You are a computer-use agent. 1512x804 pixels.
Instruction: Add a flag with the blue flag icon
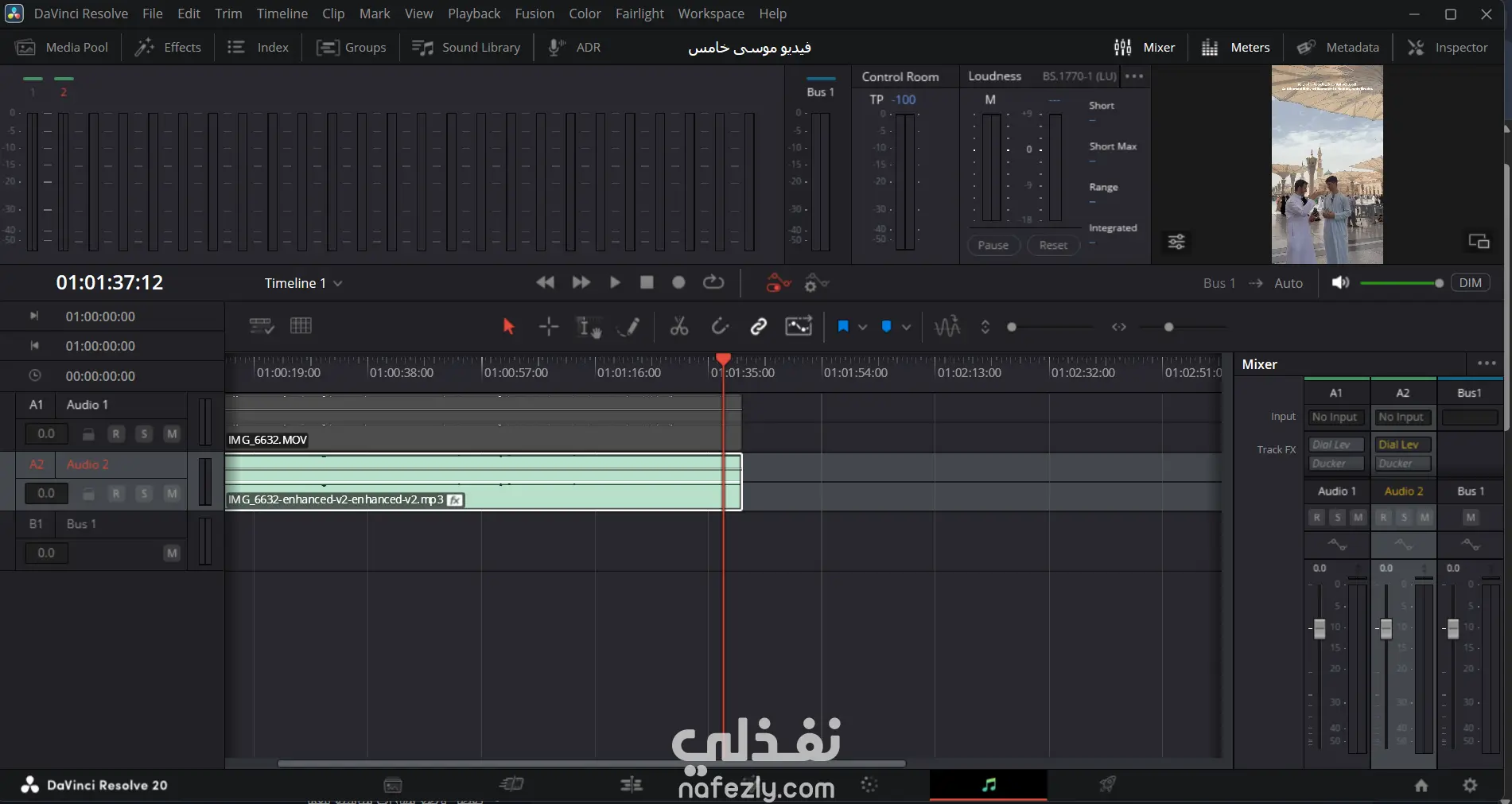pyautogui.click(x=843, y=326)
